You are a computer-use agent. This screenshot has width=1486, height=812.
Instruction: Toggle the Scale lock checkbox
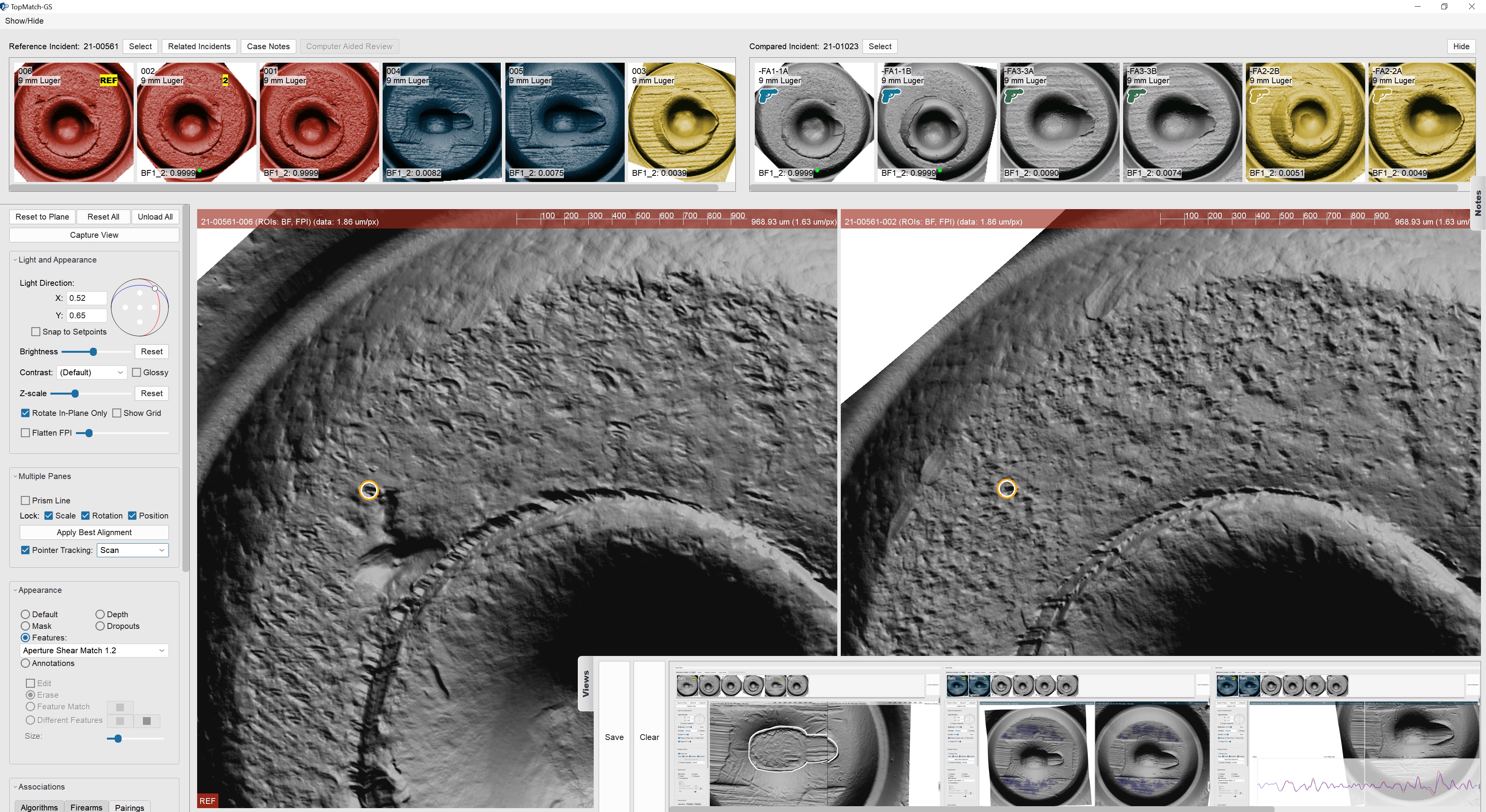(x=48, y=515)
